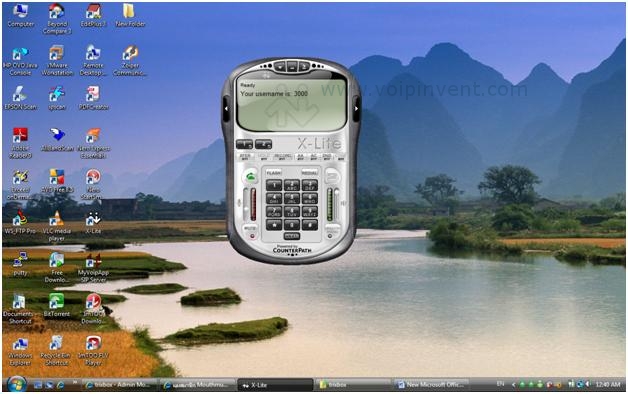This screenshot has height=394, width=628.
Task: Click the Windows Start orb
Action: tap(17, 384)
